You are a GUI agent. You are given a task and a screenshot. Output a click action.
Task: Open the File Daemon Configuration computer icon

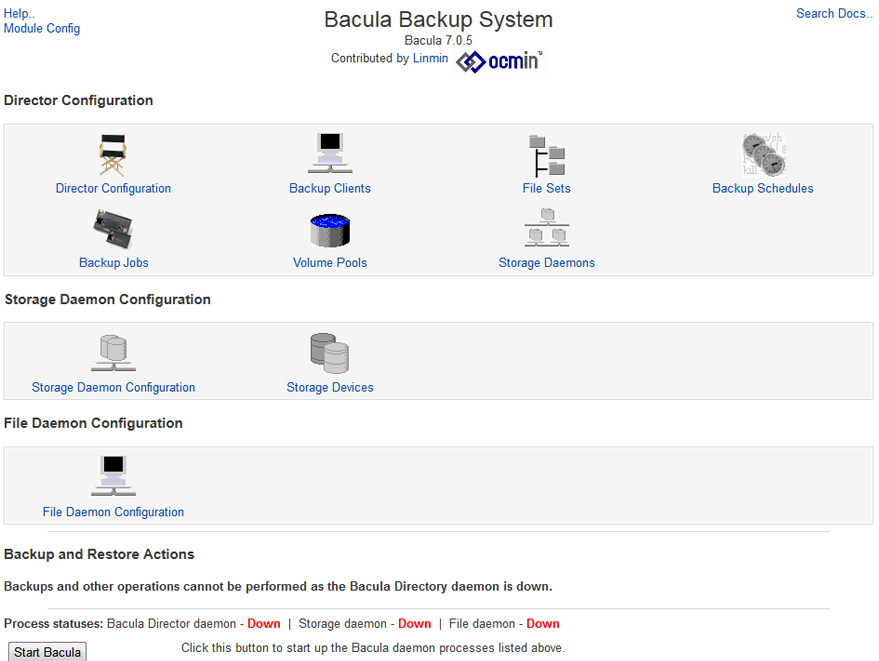[113, 476]
